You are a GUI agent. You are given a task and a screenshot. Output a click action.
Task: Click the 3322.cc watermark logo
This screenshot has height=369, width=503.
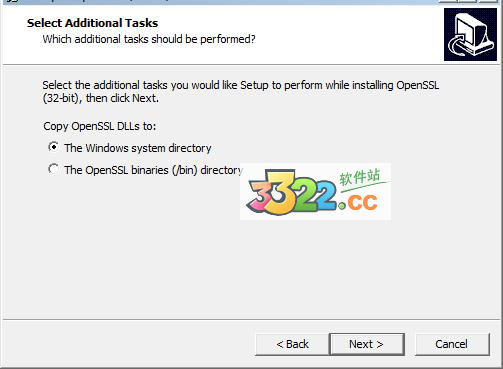[x=315, y=191]
